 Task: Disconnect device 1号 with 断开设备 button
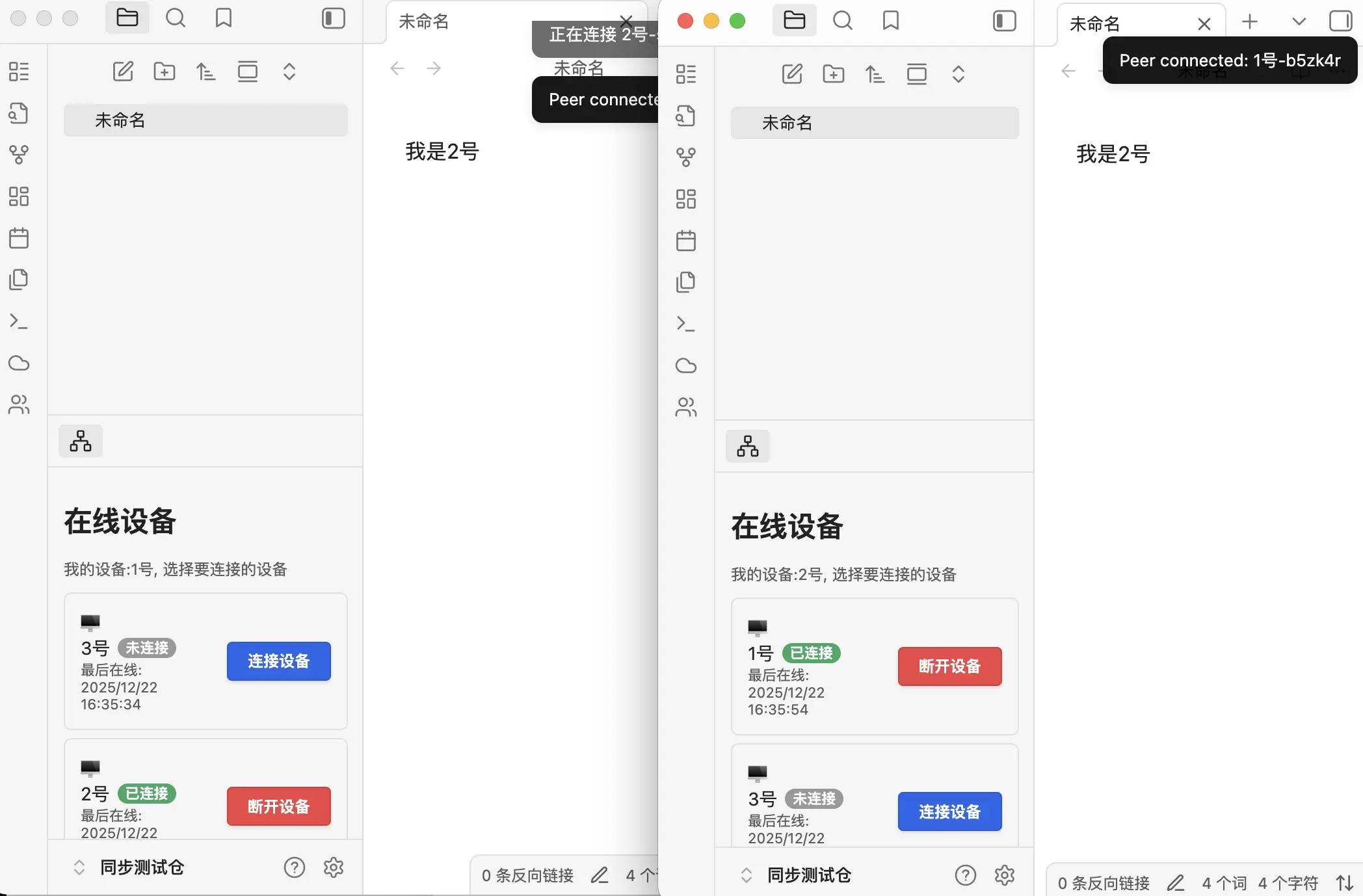pyautogui.click(x=949, y=666)
